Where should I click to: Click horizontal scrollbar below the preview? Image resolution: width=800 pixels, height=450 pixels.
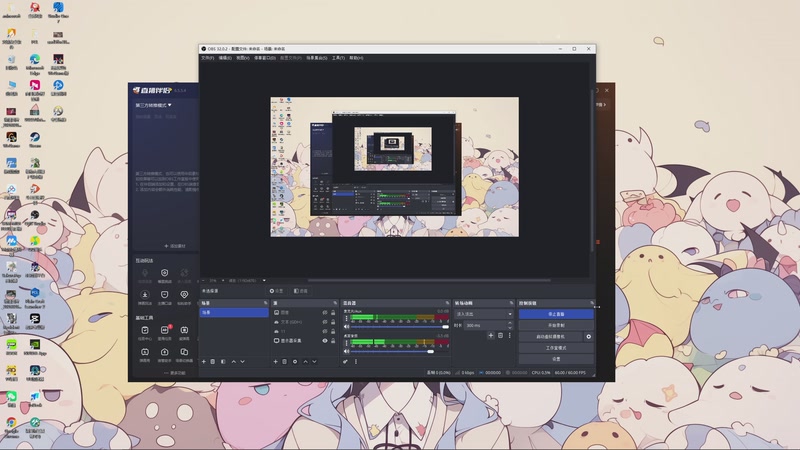coord(429,280)
